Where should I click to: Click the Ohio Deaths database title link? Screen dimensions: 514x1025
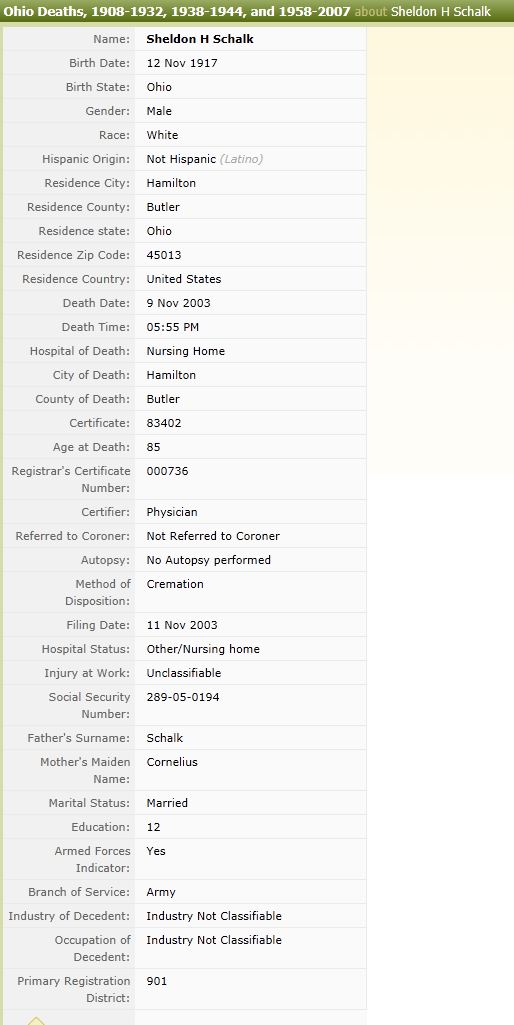177,12
